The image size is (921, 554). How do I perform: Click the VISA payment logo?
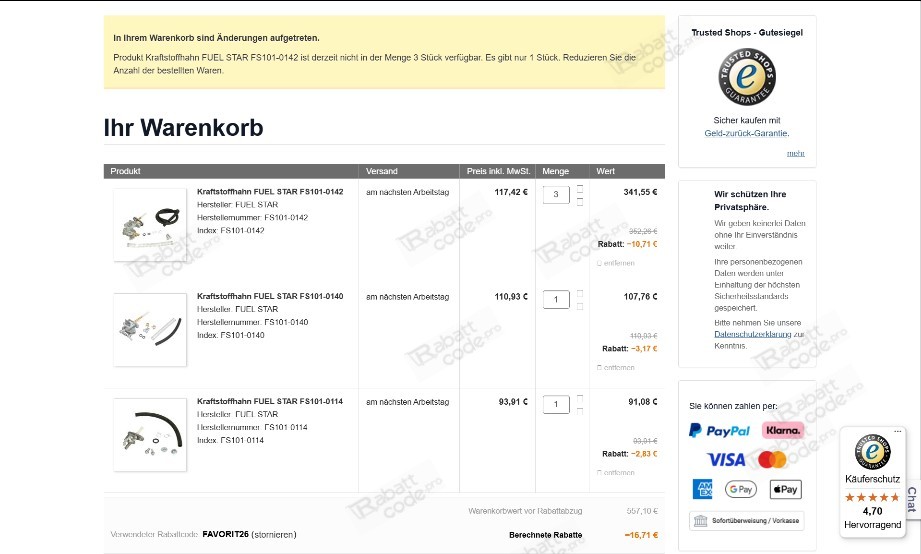pyautogui.click(x=726, y=459)
